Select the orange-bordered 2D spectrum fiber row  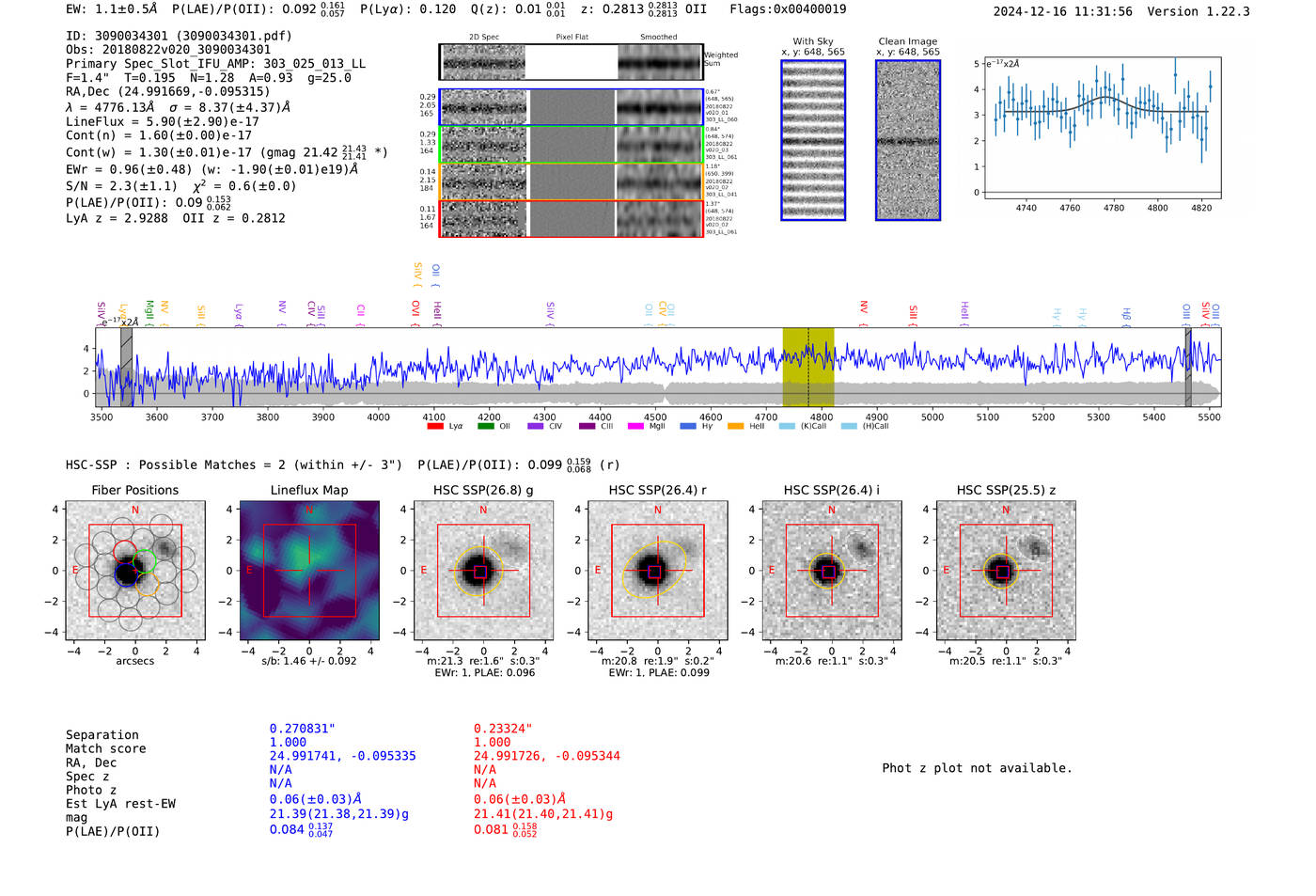pyautogui.click(x=572, y=181)
